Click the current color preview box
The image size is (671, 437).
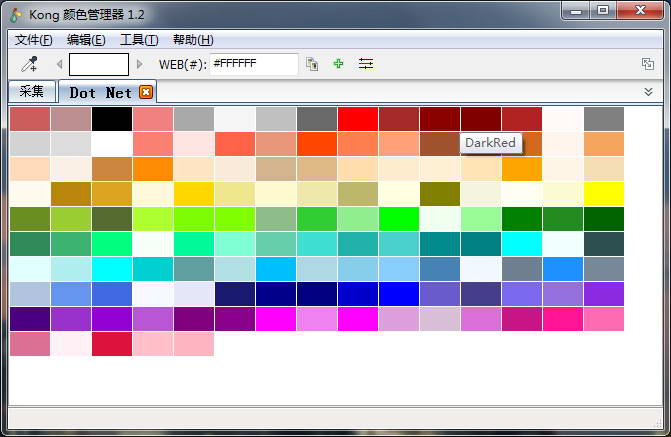pyautogui.click(x=99, y=64)
